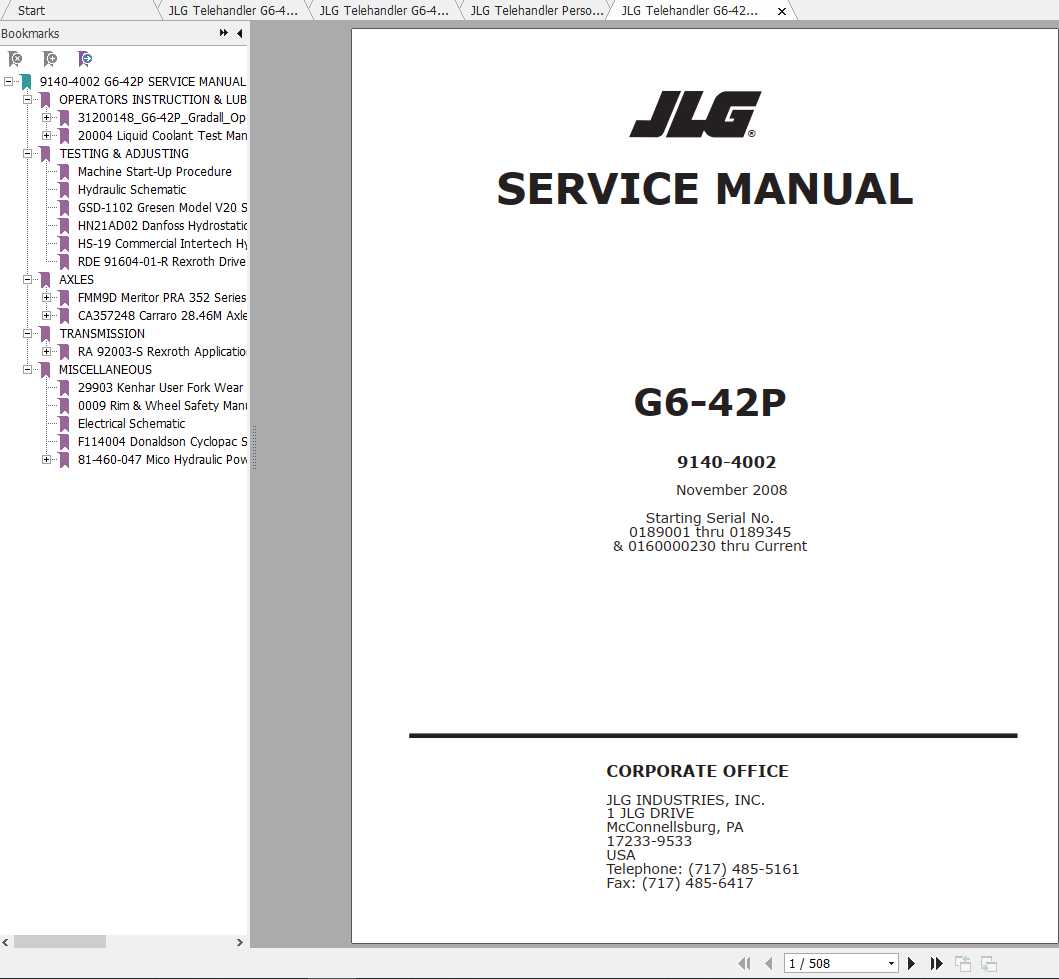Jump to the last page

click(x=936, y=963)
